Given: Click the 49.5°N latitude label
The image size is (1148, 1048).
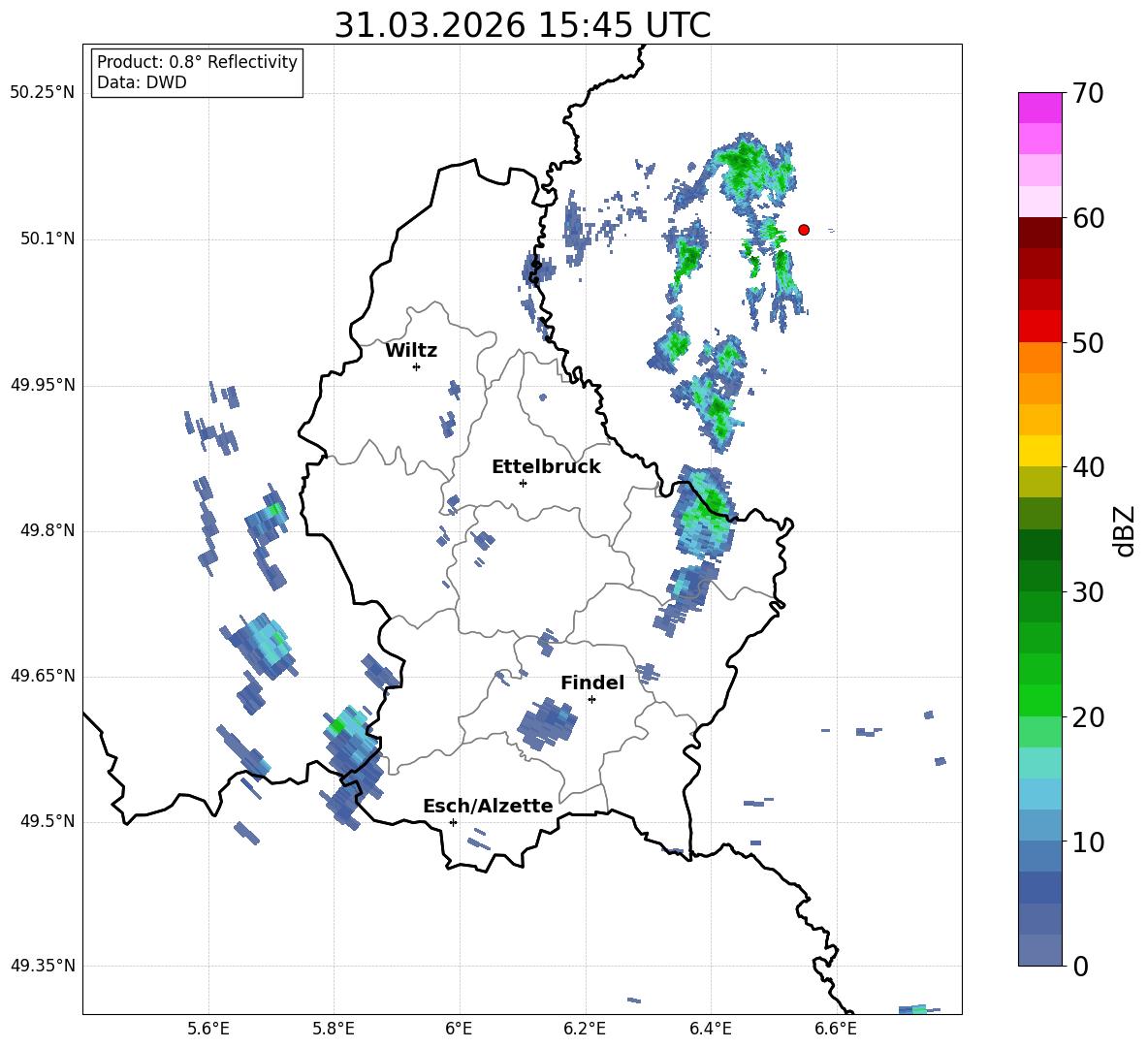Looking at the screenshot, I should [48, 821].
